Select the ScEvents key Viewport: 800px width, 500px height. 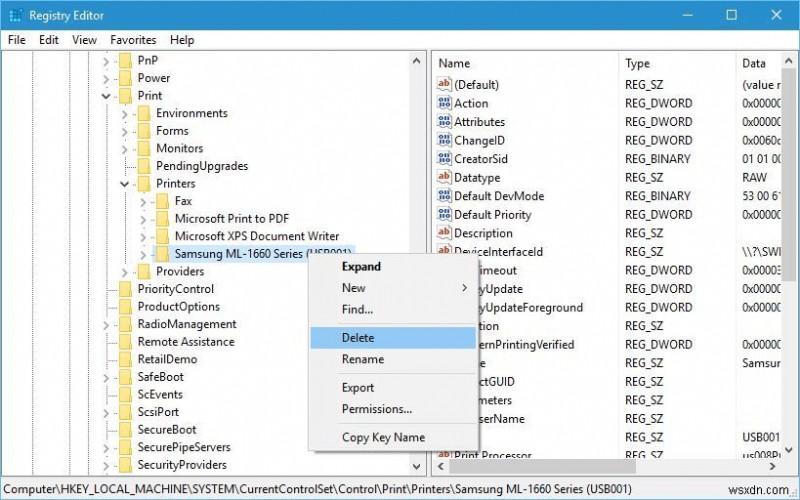[x=160, y=394]
